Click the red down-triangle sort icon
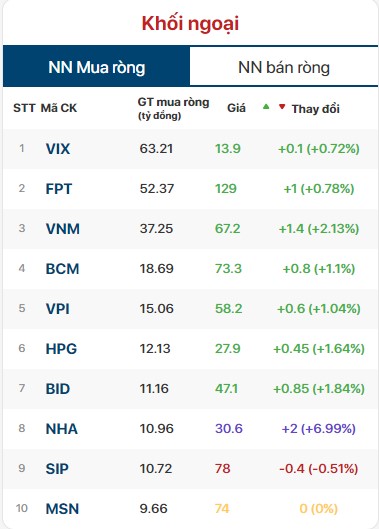The image size is (379, 529). point(282,107)
